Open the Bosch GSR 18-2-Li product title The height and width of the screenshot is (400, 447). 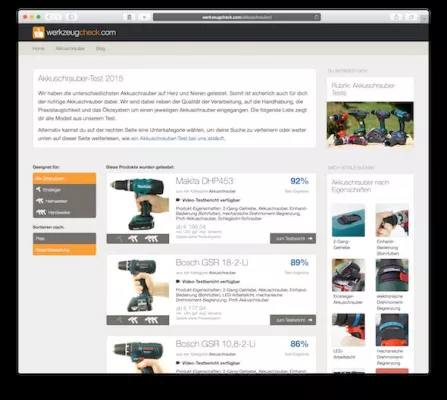click(212, 263)
